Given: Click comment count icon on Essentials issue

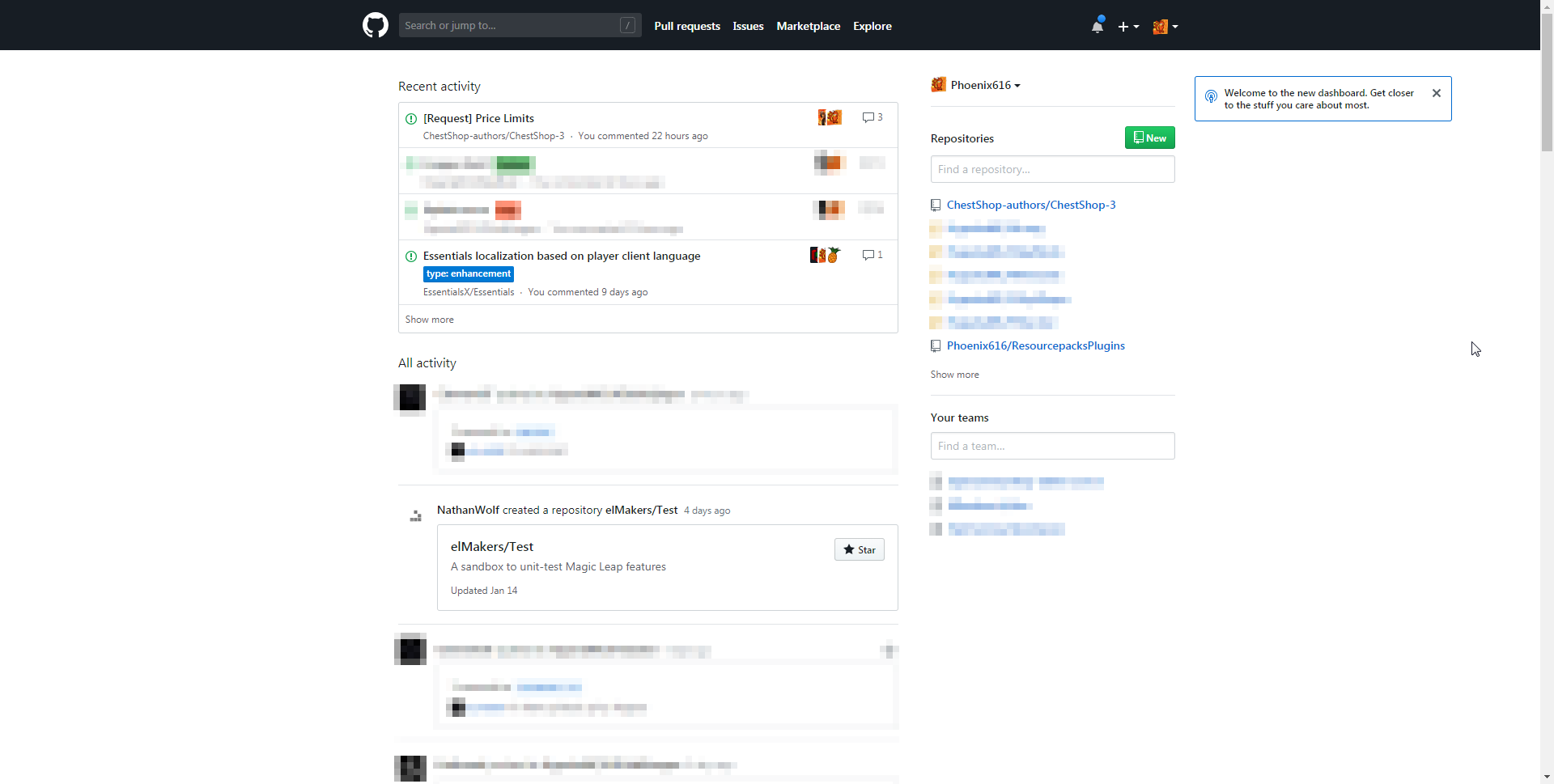Looking at the screenshot, I should click(873, 255).
